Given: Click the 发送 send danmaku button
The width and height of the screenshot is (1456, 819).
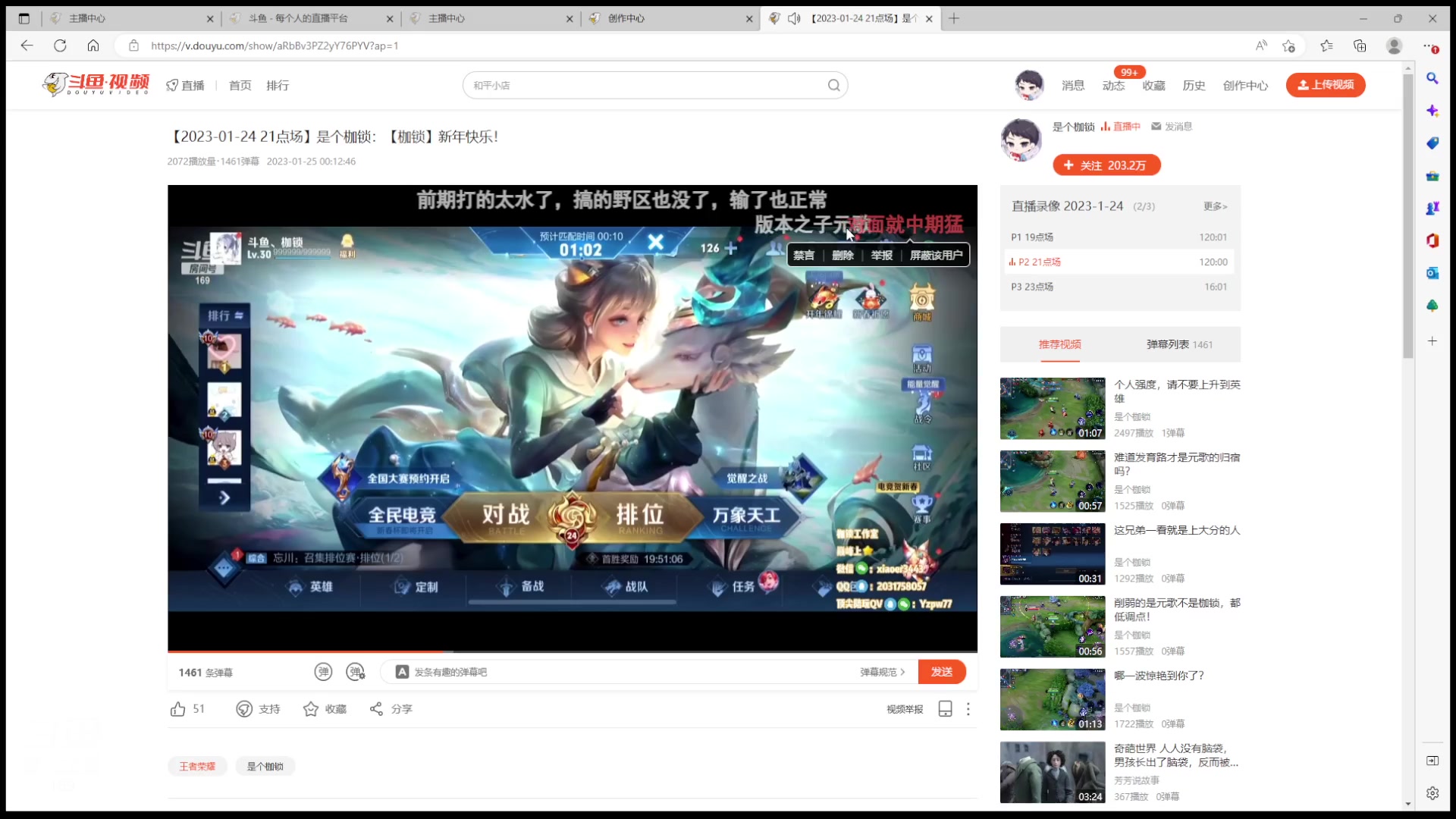Looking at the screenshot, I should tap(942, 672).
